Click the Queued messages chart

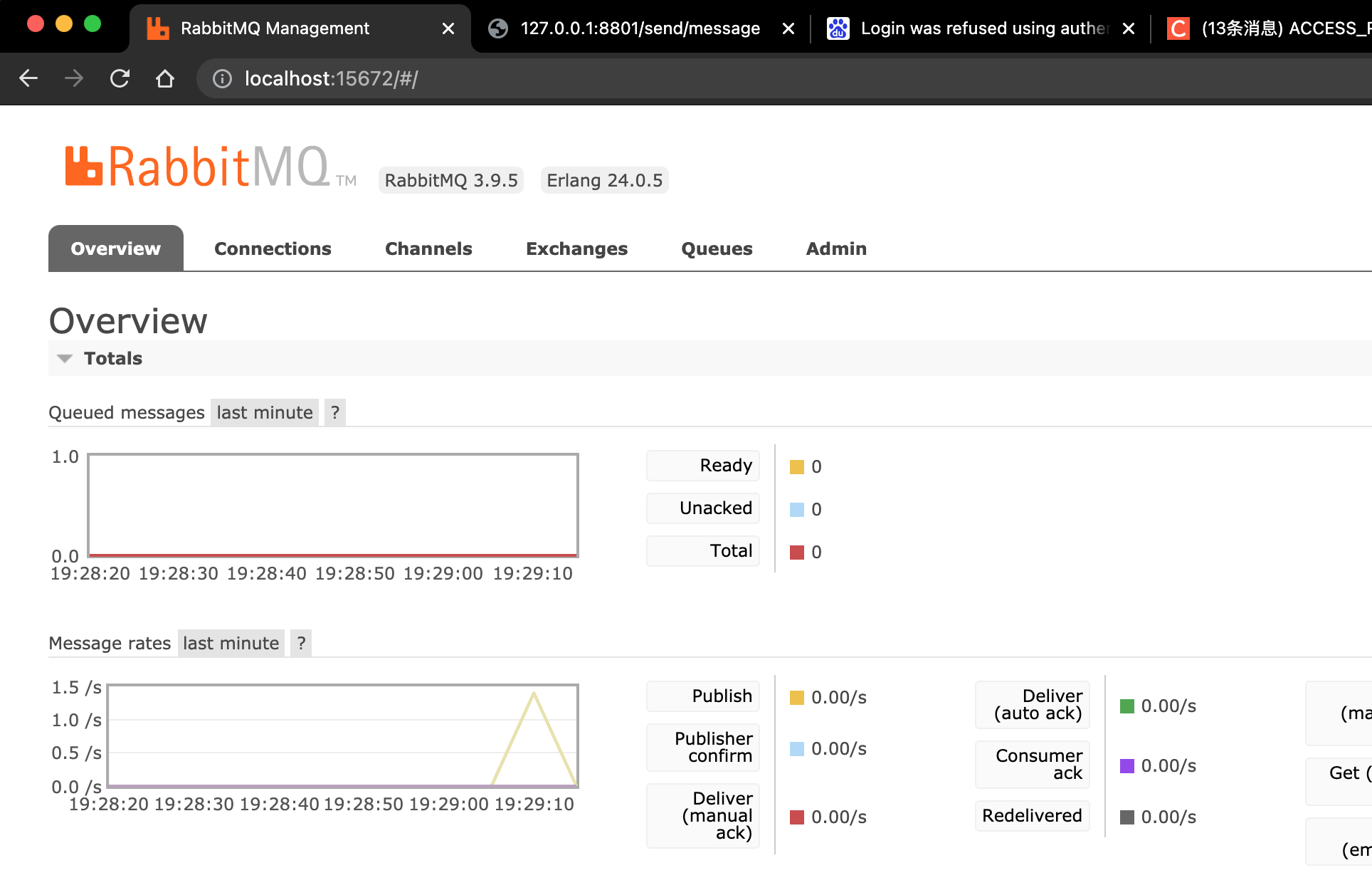click(333, 506)
